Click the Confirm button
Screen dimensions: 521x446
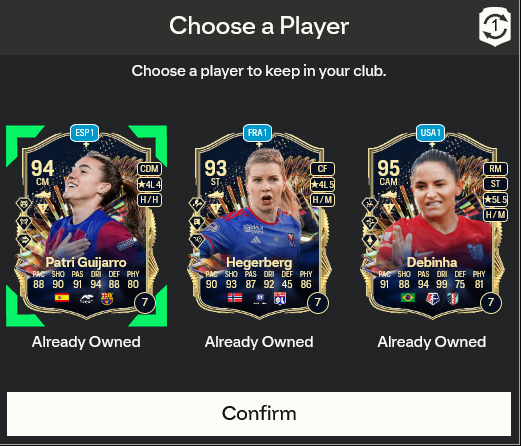coord(259,414)
